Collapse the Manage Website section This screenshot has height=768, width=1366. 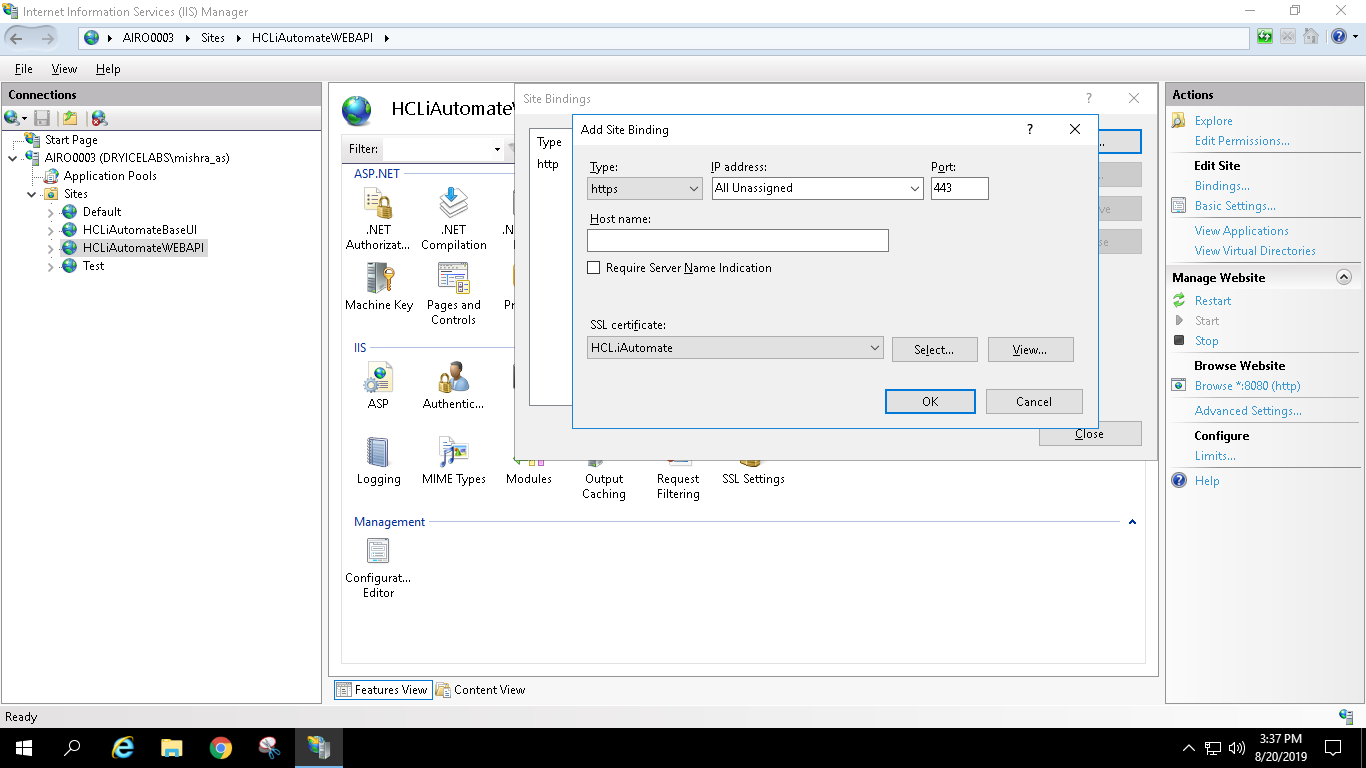point(1344,277)
